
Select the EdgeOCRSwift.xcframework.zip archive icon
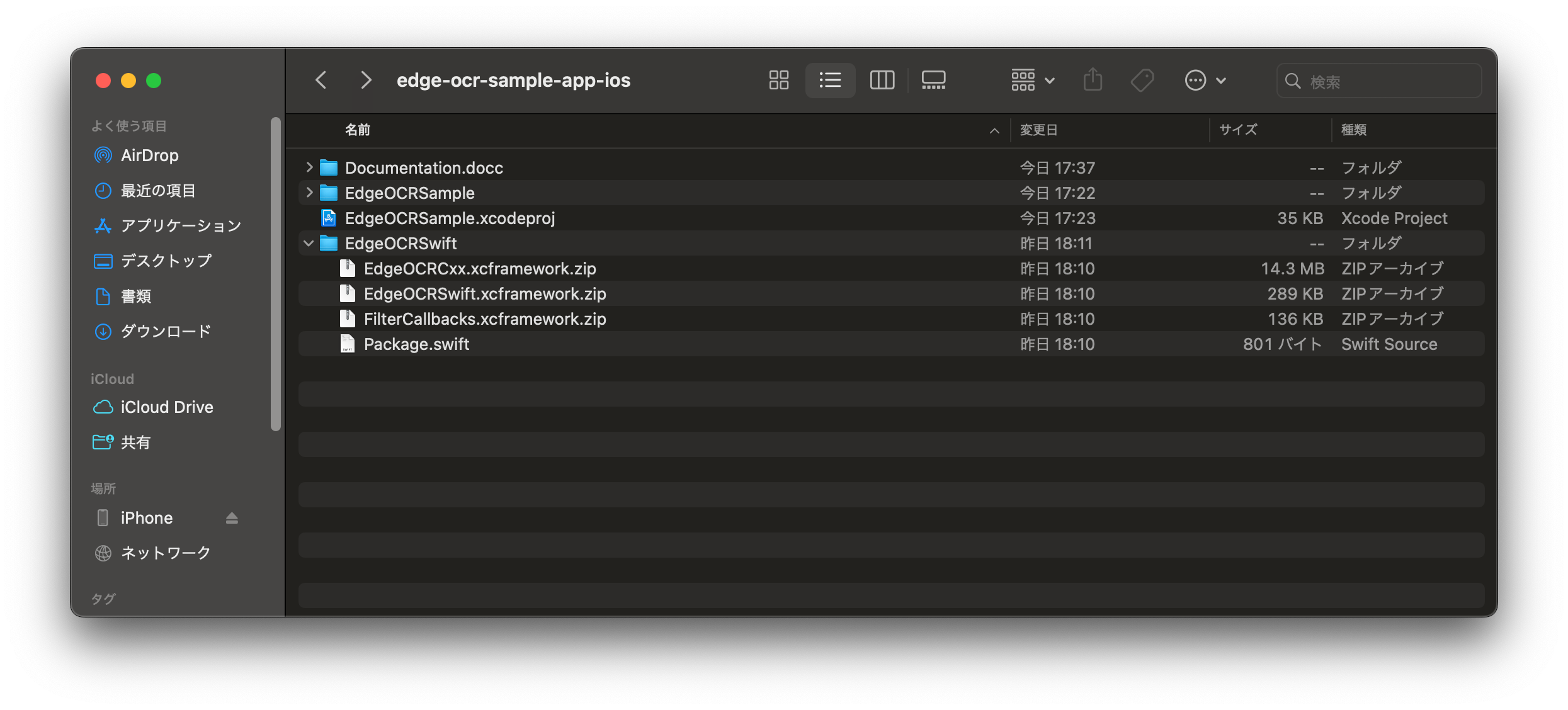tap(348, 293)
